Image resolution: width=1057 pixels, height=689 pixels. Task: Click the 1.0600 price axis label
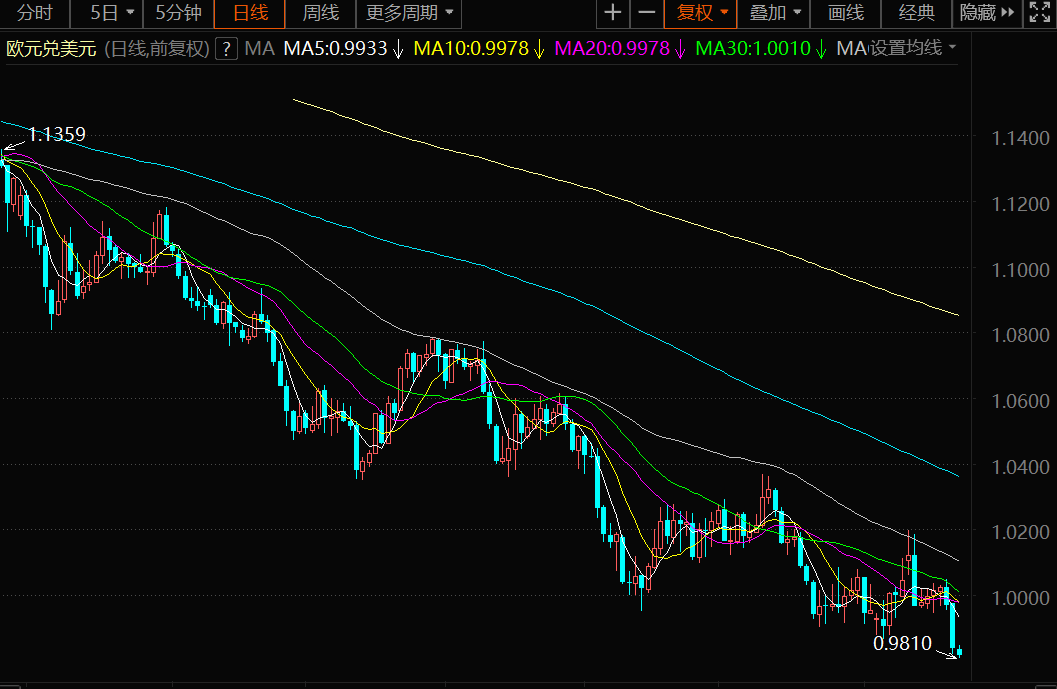coord(1020,400)
